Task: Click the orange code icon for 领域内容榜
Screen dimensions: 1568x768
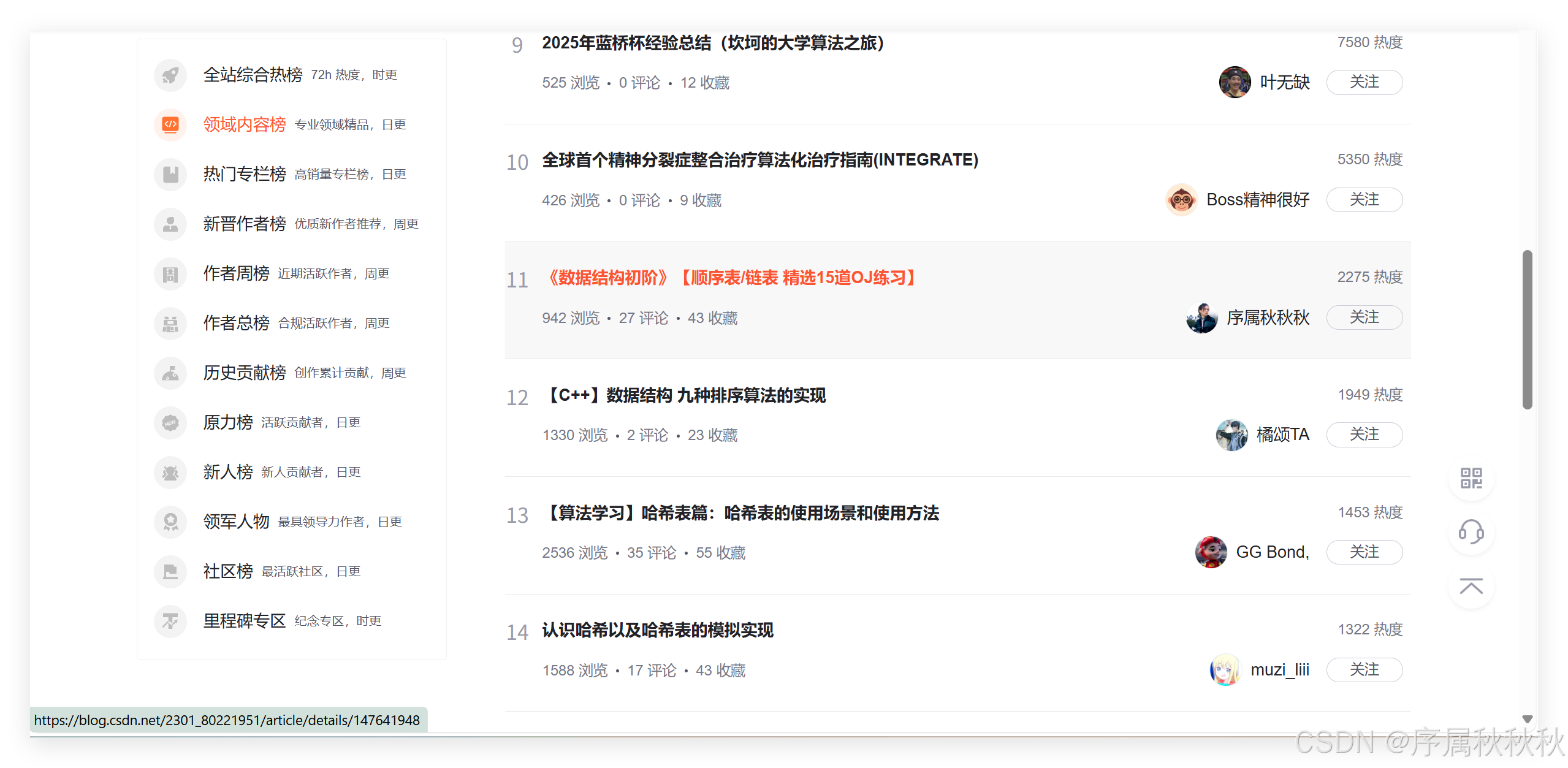Action: tap(170, 124)
